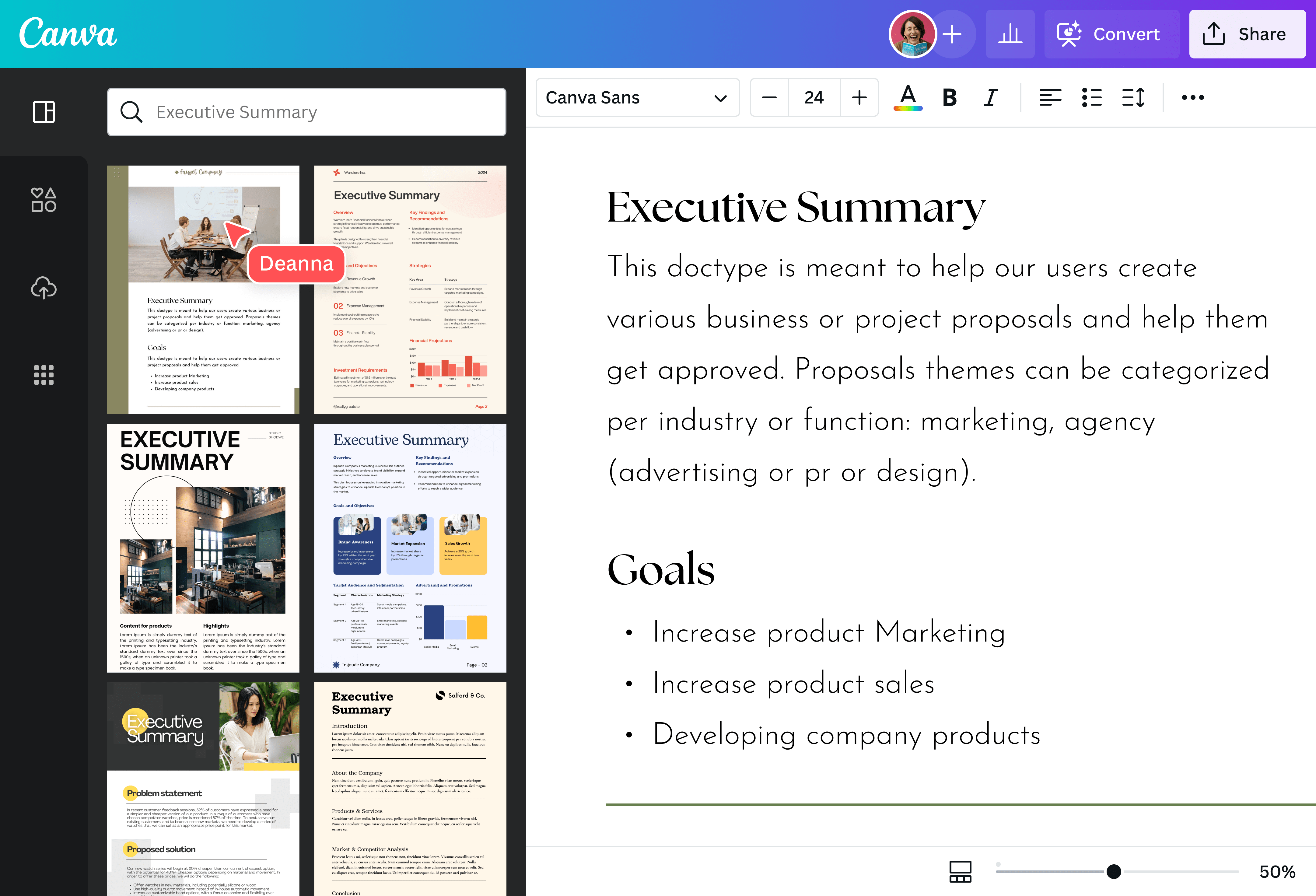Open line spacing options
Viewport: 1316px width, 896px height.
point(1133,97)
